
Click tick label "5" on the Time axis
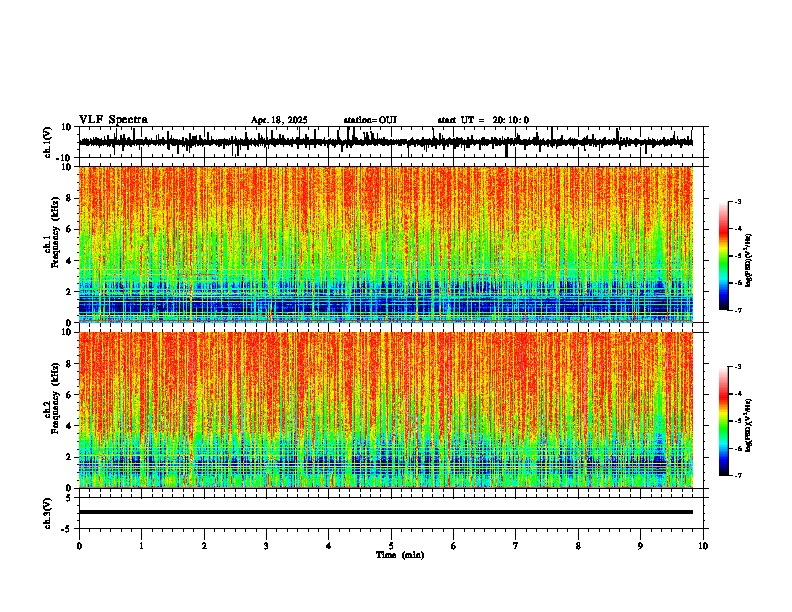tap(391, 546)
